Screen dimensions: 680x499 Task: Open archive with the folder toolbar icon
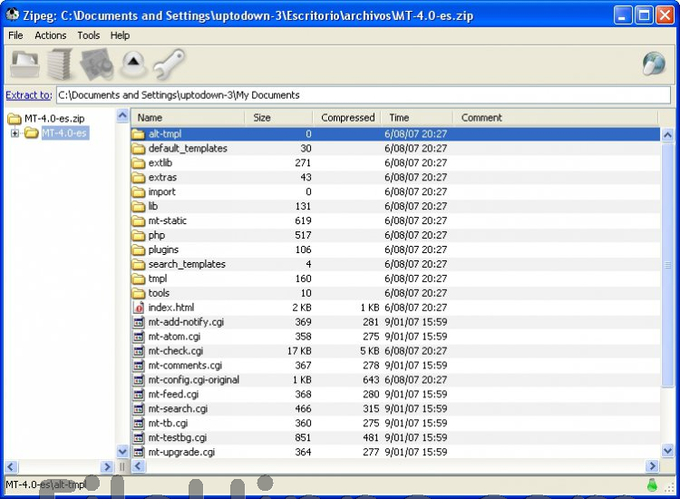coord(25,65)
